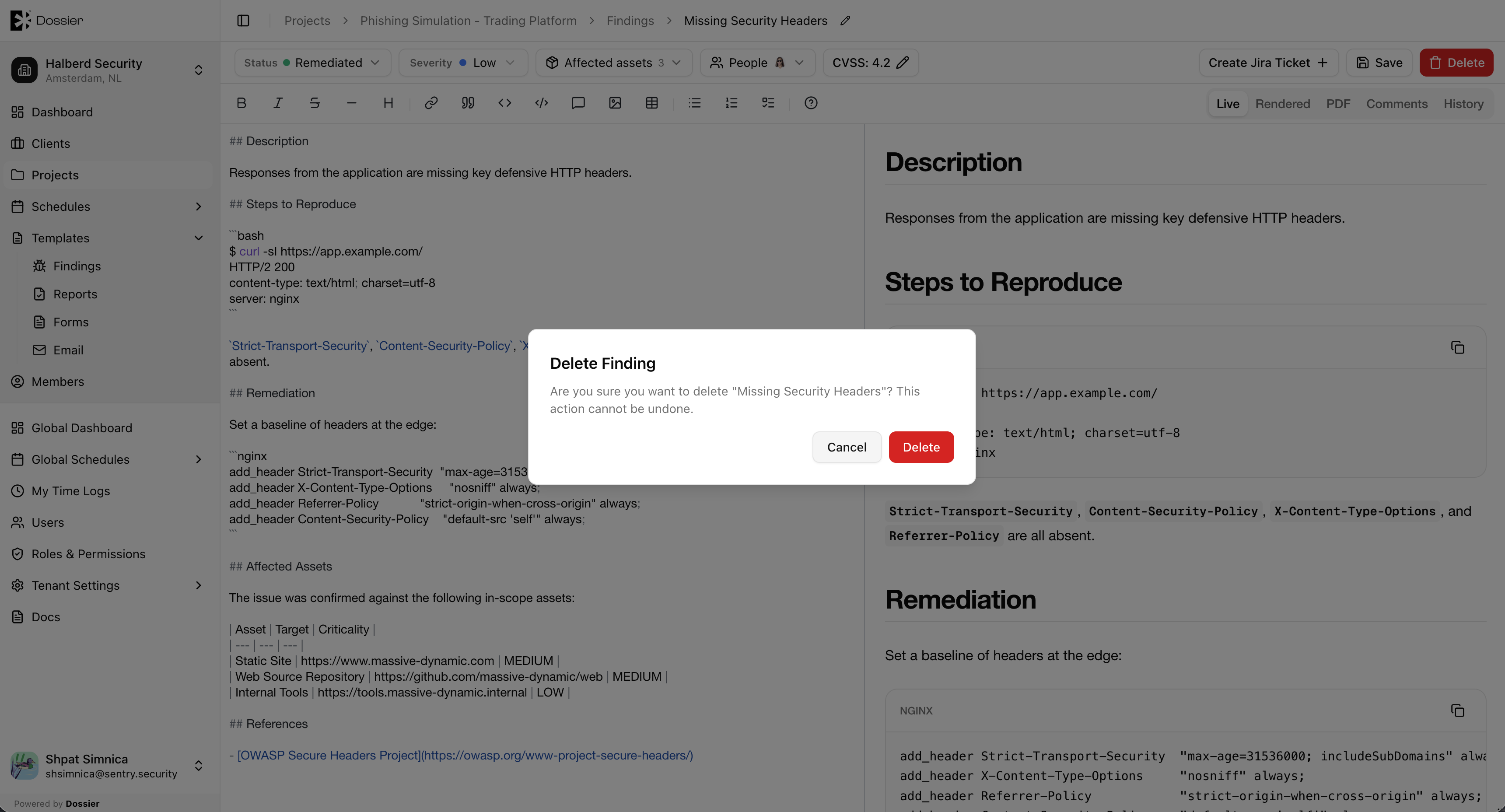Viewport: 1505px width, 812px height.
Task: Apply strikethrough formatting
Action: point(315,103)
